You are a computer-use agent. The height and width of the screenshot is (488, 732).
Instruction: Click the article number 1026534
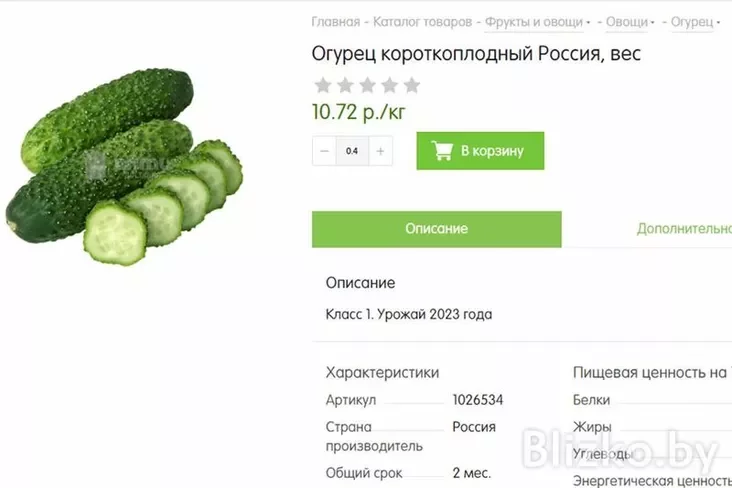point(478,400)
